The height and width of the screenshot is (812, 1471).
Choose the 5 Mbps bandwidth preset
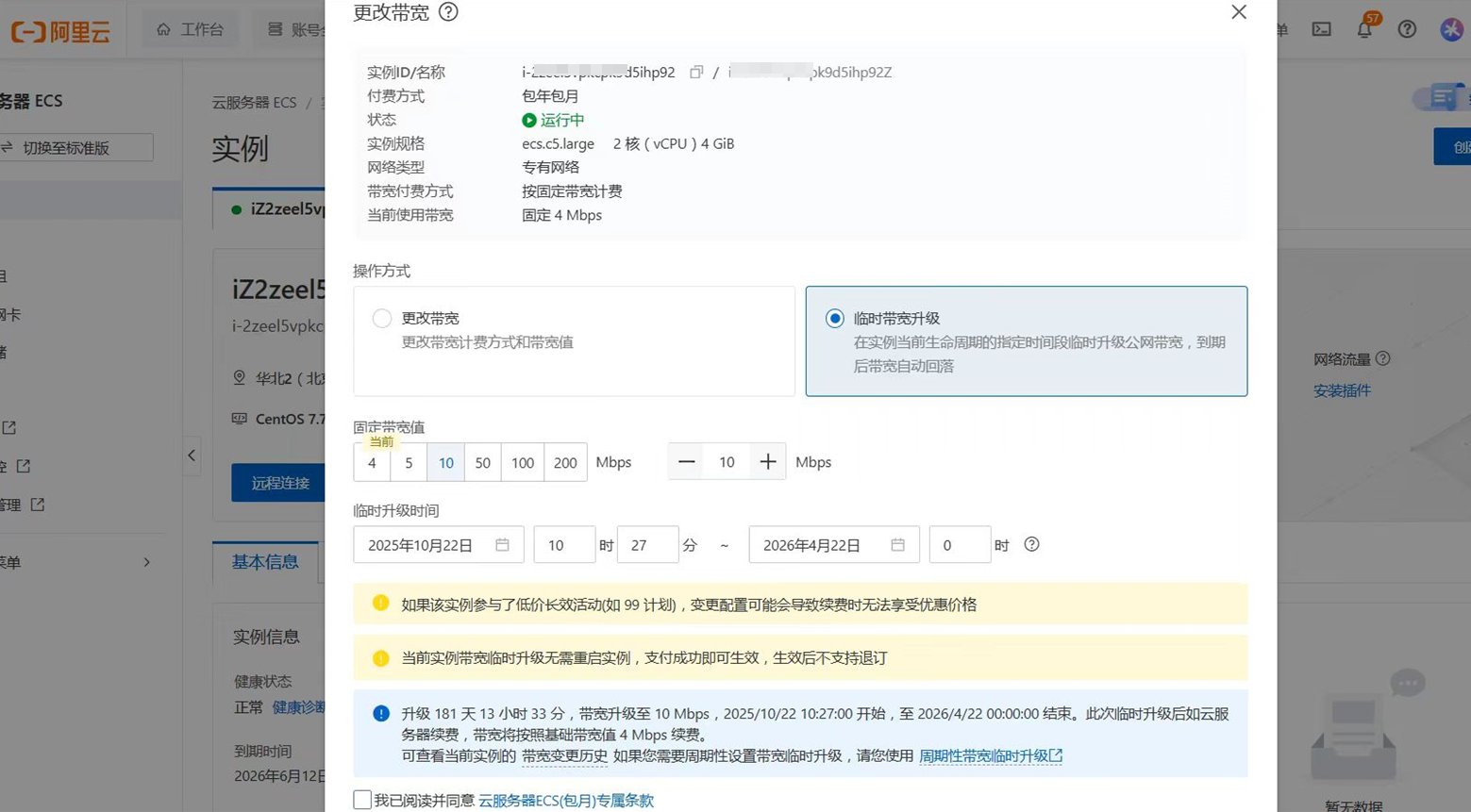point(409,462)
